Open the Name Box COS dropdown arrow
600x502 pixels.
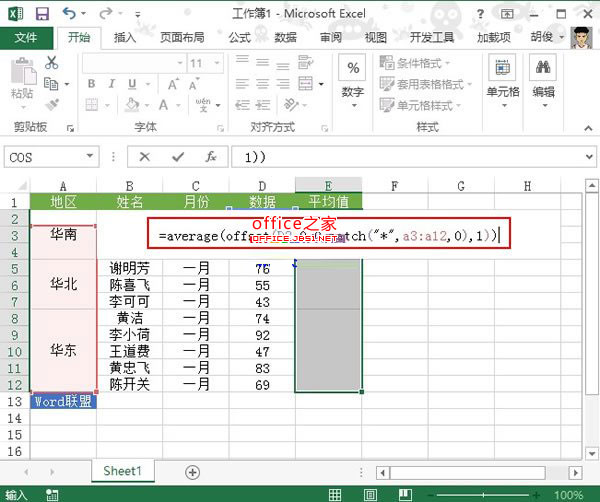[90, 156]
